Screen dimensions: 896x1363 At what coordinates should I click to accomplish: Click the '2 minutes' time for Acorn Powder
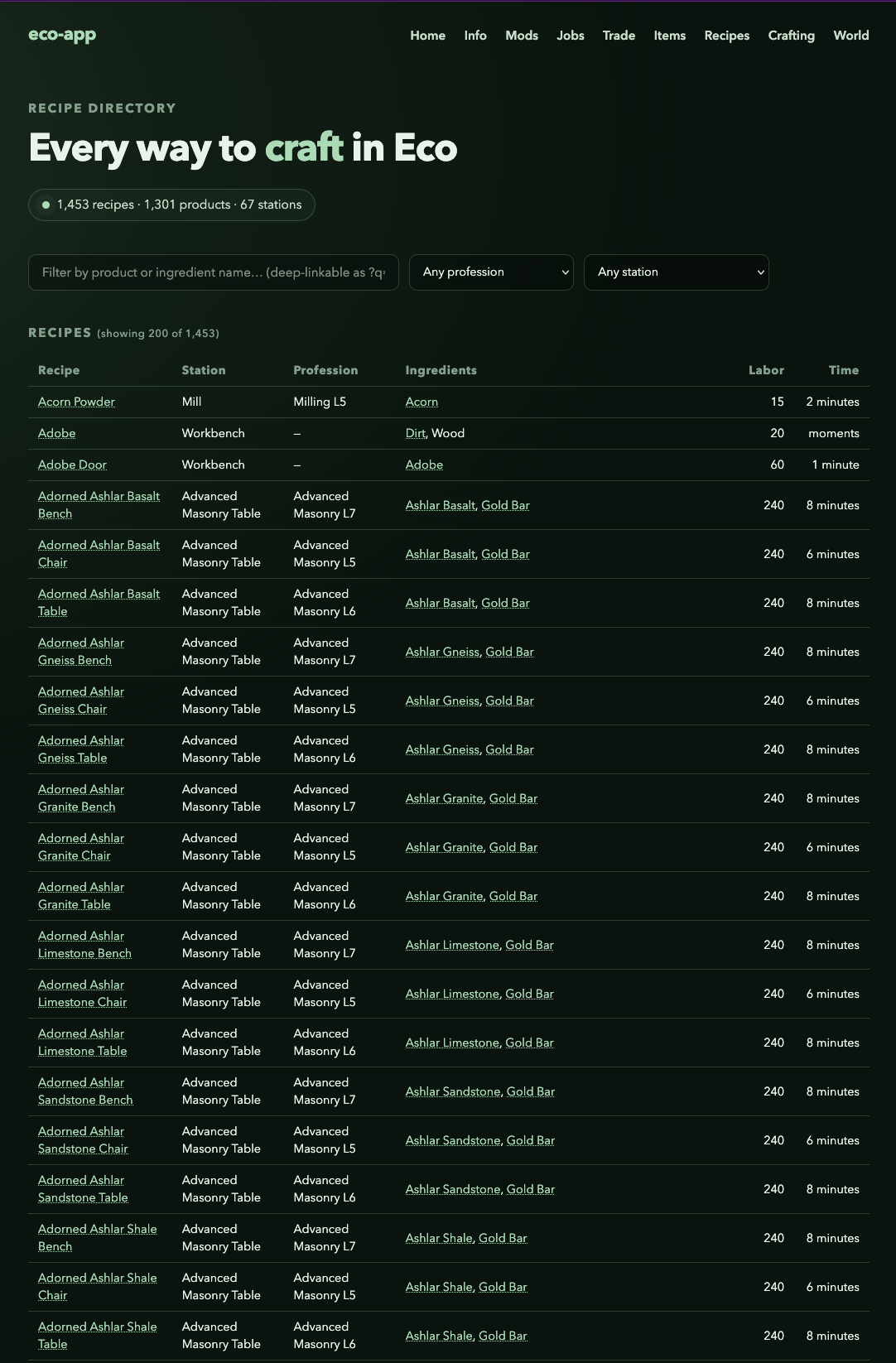click(833, 402)
